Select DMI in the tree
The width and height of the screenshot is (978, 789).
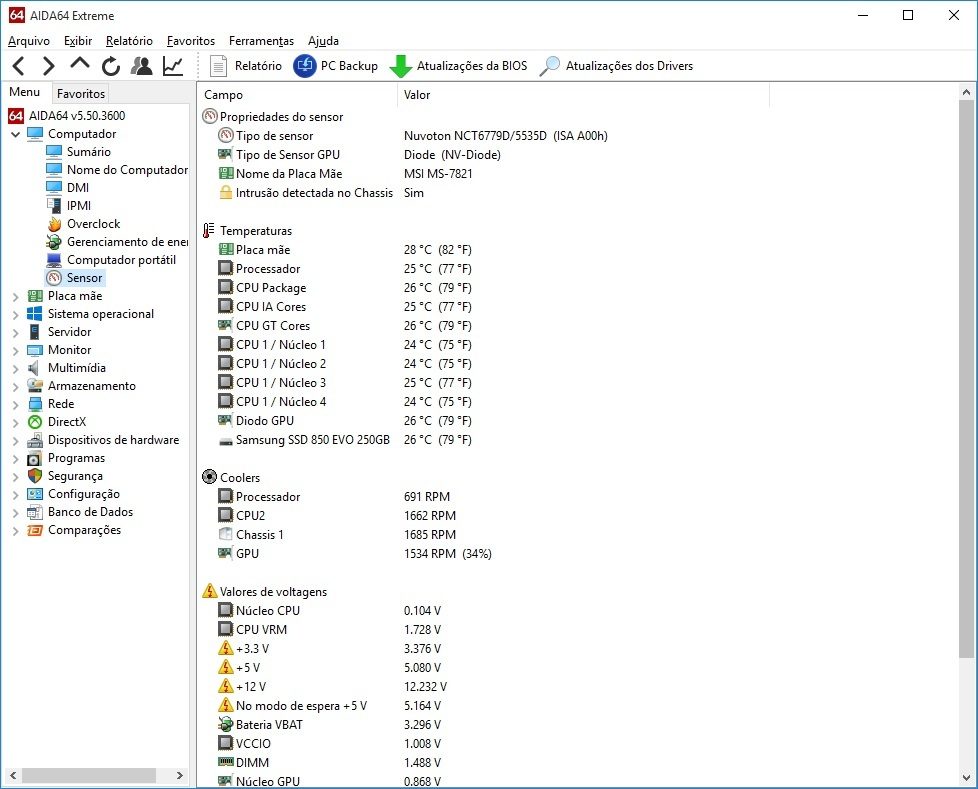click(78, 188)
